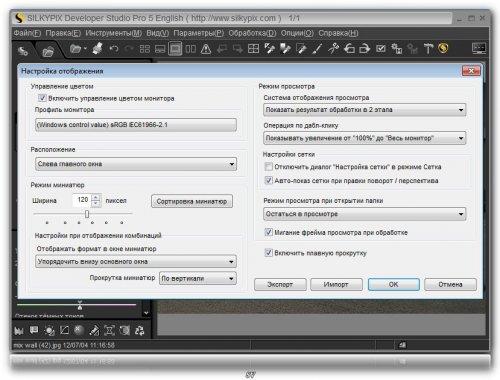Click the hammer options icon in toolbar
Viewport: 500px width, 380px height.
[428, 49]
